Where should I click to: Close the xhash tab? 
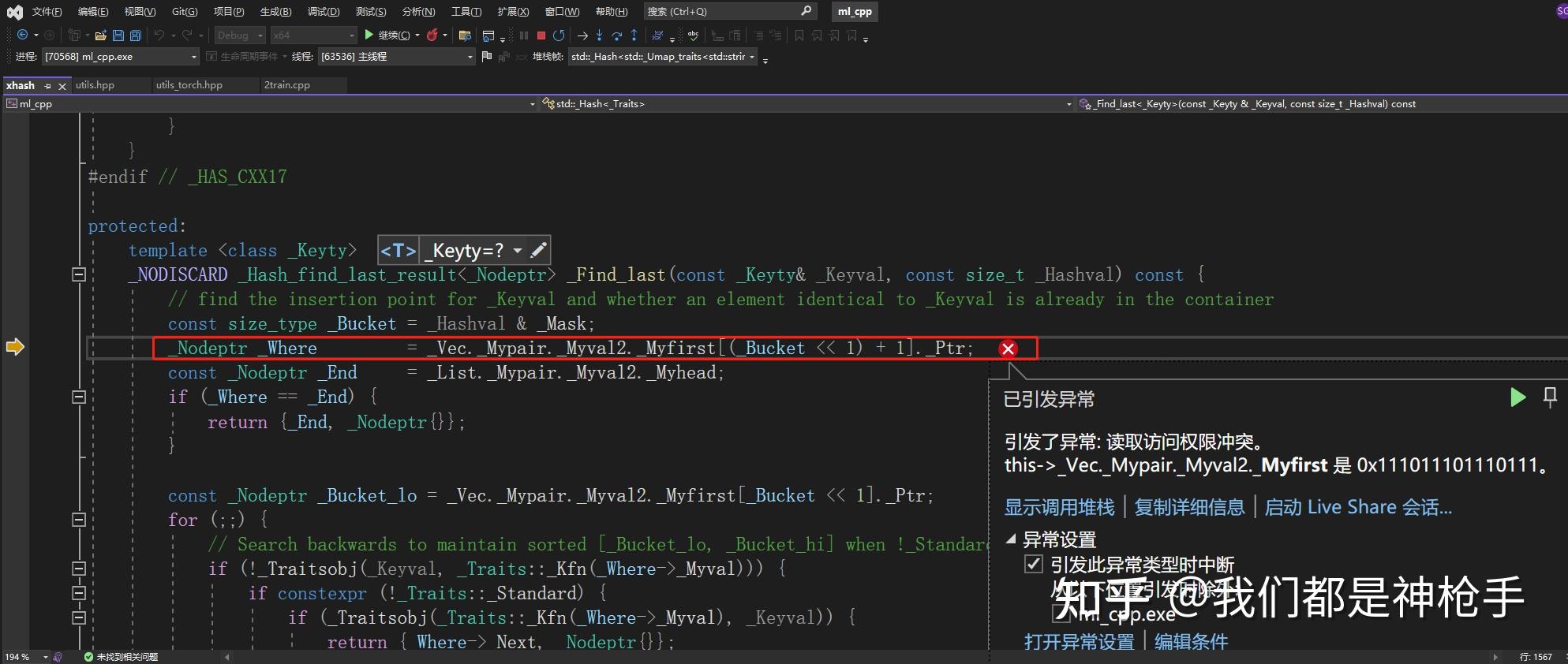[62, 86]
